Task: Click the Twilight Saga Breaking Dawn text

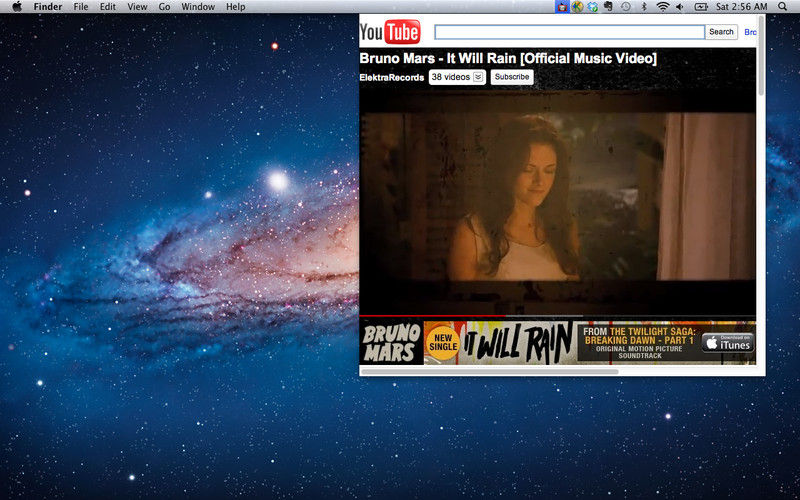Action: pyautogui.click(x=639, y=336)
